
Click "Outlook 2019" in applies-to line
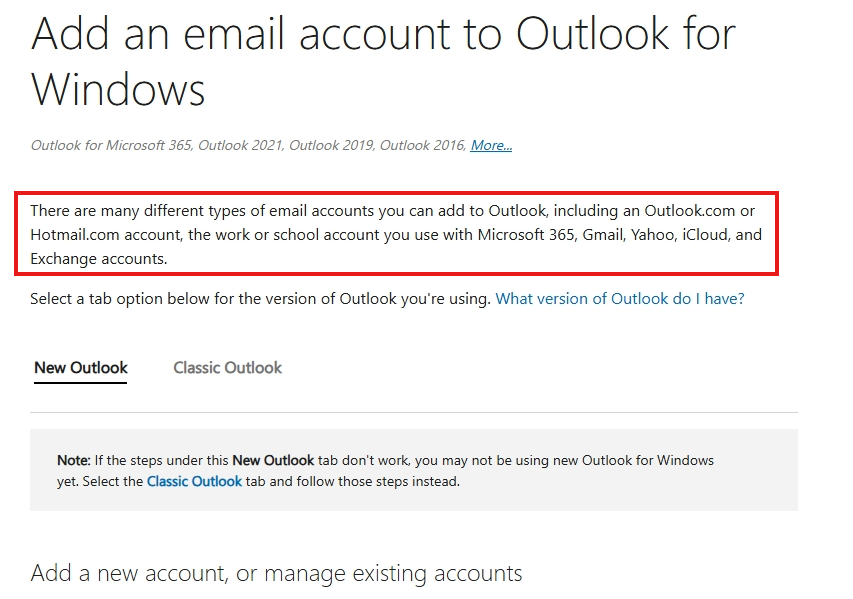[331, 145]
